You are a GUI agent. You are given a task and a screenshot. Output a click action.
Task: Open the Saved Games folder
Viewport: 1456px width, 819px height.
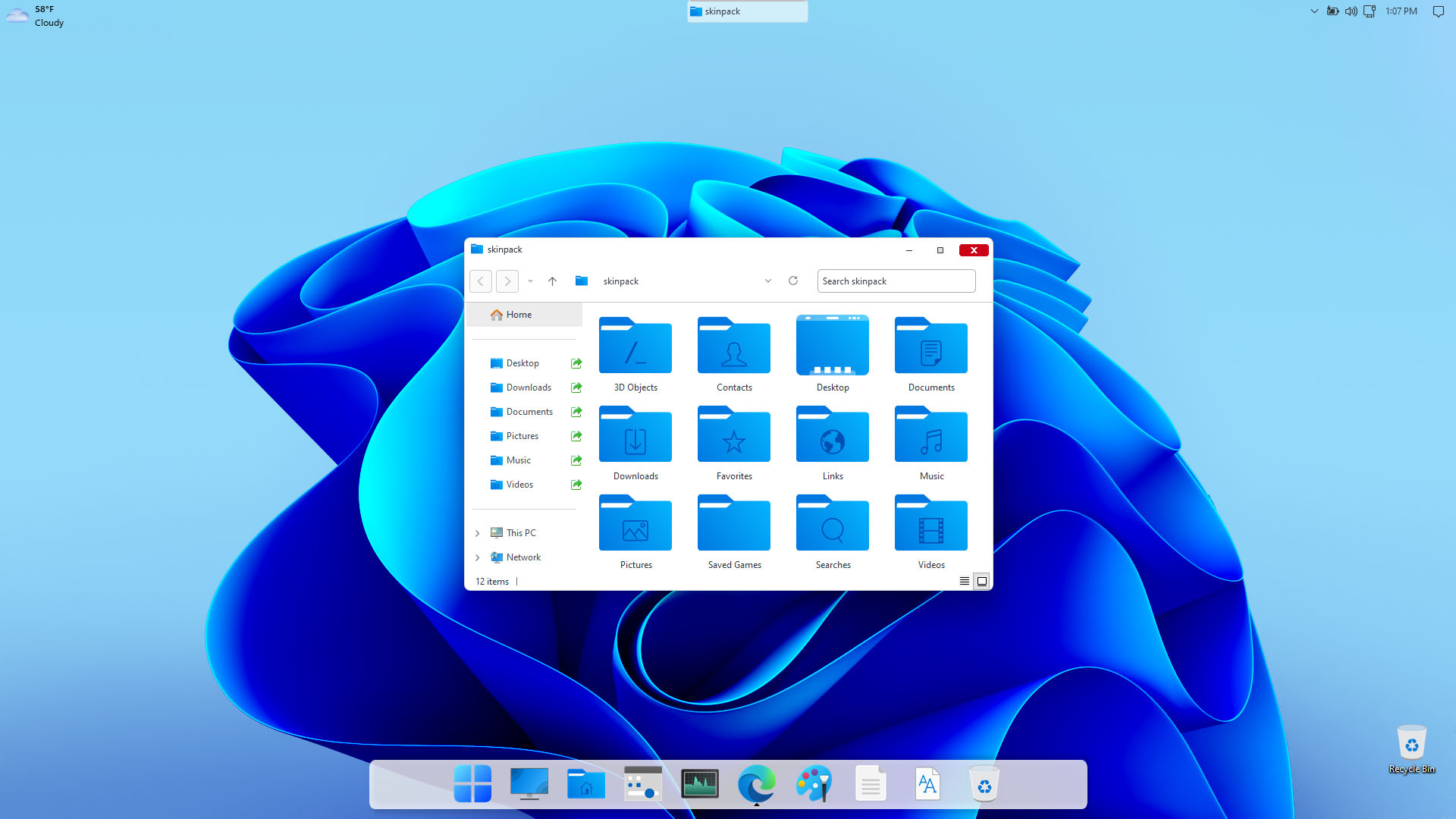[x=733, y=525]
